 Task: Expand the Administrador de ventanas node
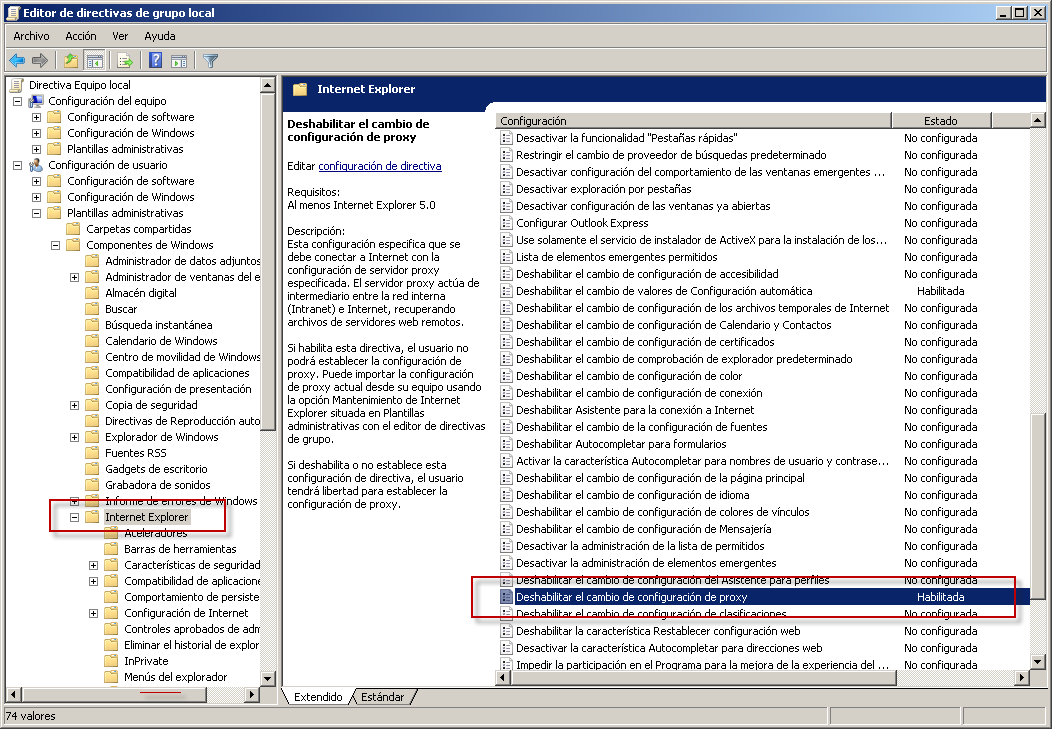pos(74,278)
